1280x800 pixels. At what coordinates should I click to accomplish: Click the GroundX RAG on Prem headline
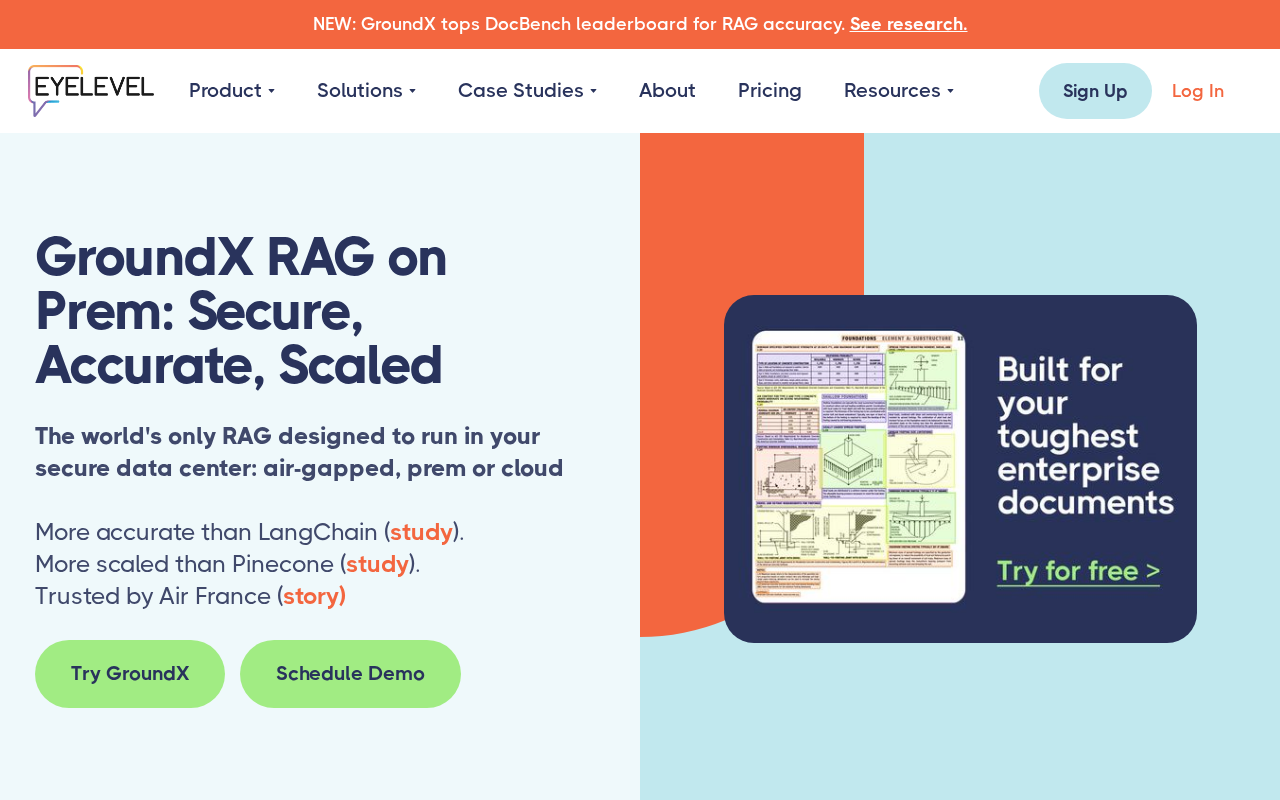pos(241,311)
